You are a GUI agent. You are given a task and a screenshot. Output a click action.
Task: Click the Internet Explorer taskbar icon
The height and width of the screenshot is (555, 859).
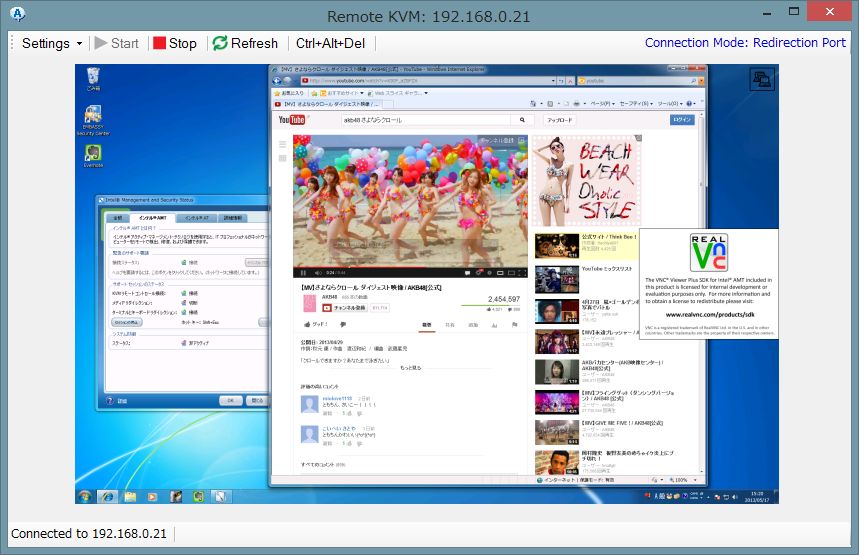click(x=107, y=496)
